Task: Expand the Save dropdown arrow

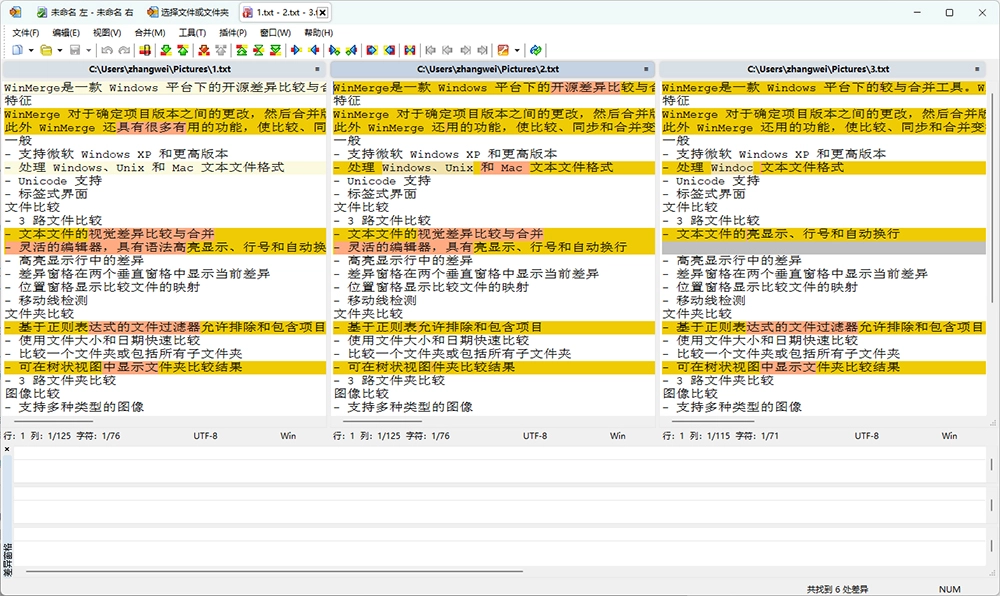Action: (89, 50)
